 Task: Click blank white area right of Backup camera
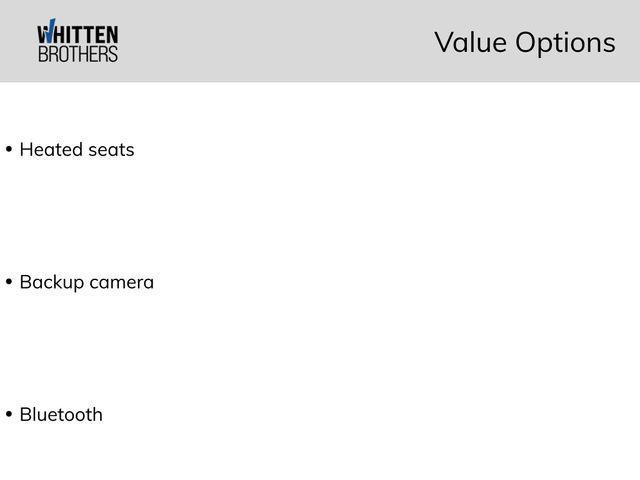[400, 282]
